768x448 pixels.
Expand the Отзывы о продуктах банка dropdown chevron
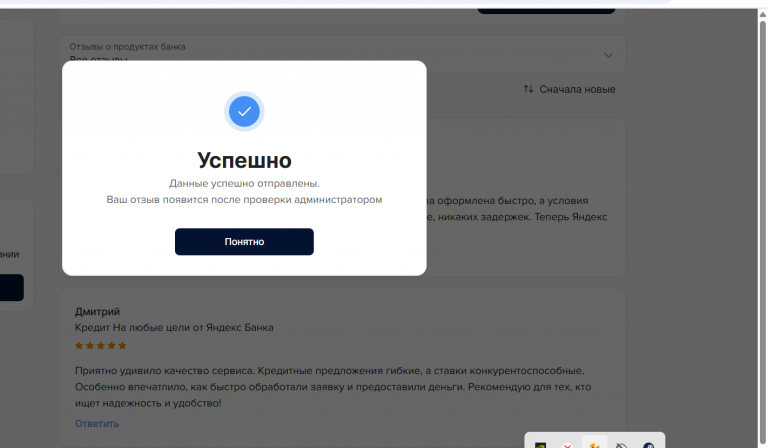[x=608, y=55]
